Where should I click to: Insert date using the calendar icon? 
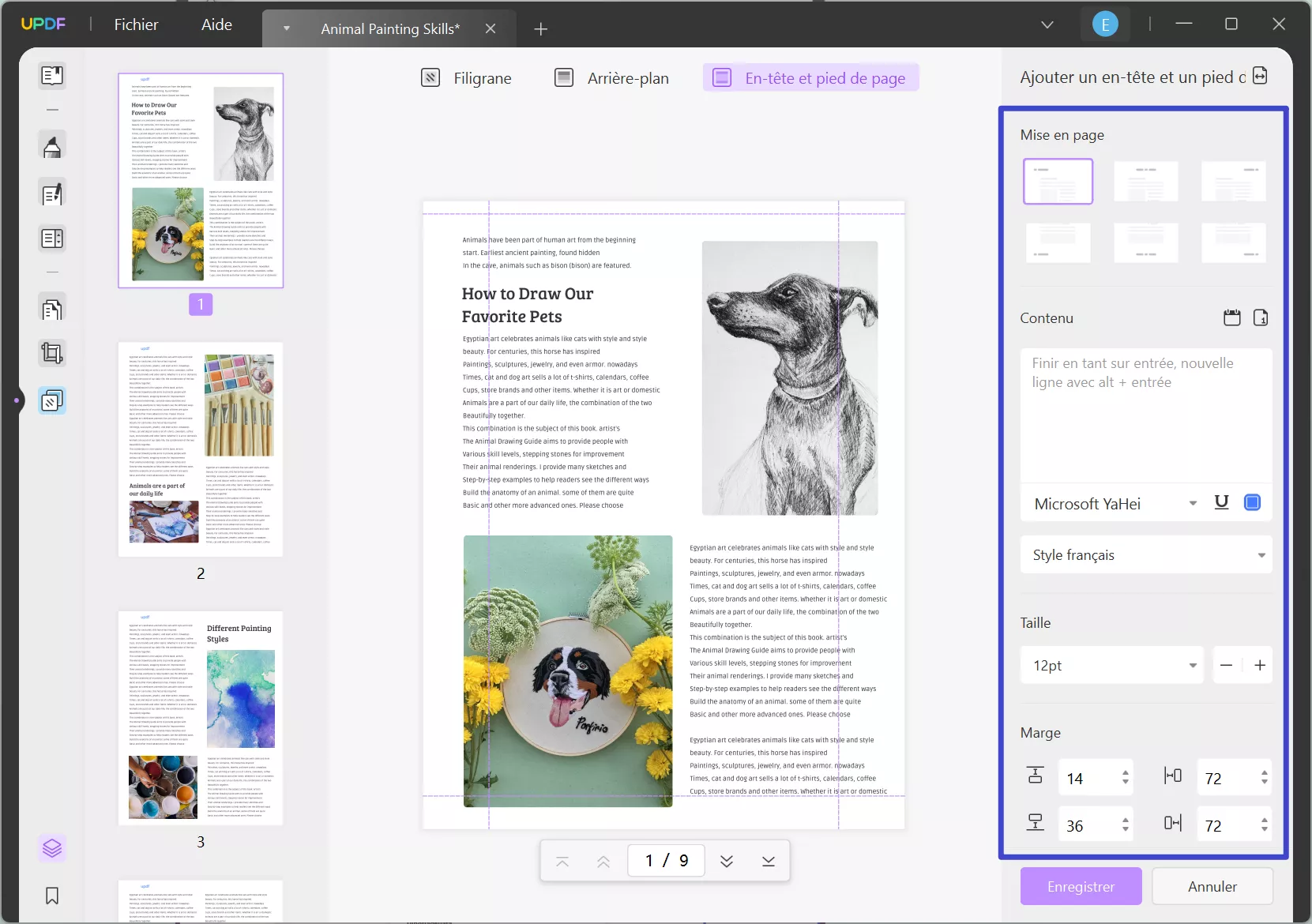click(x=1231, y=318)
